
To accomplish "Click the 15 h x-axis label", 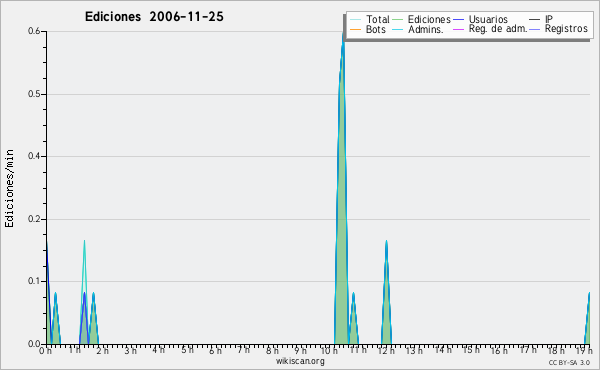I will (x=471, y=350).
